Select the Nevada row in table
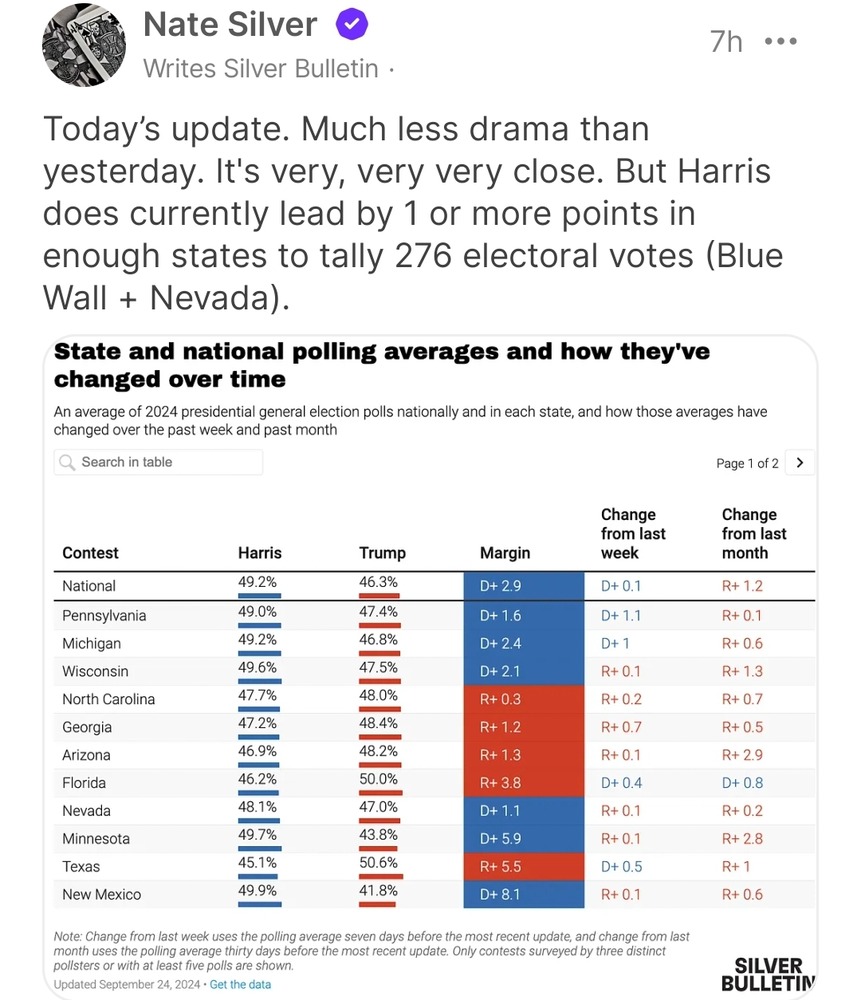Image resolution: width=861 pixels, height=1000 pixels. 434,811
